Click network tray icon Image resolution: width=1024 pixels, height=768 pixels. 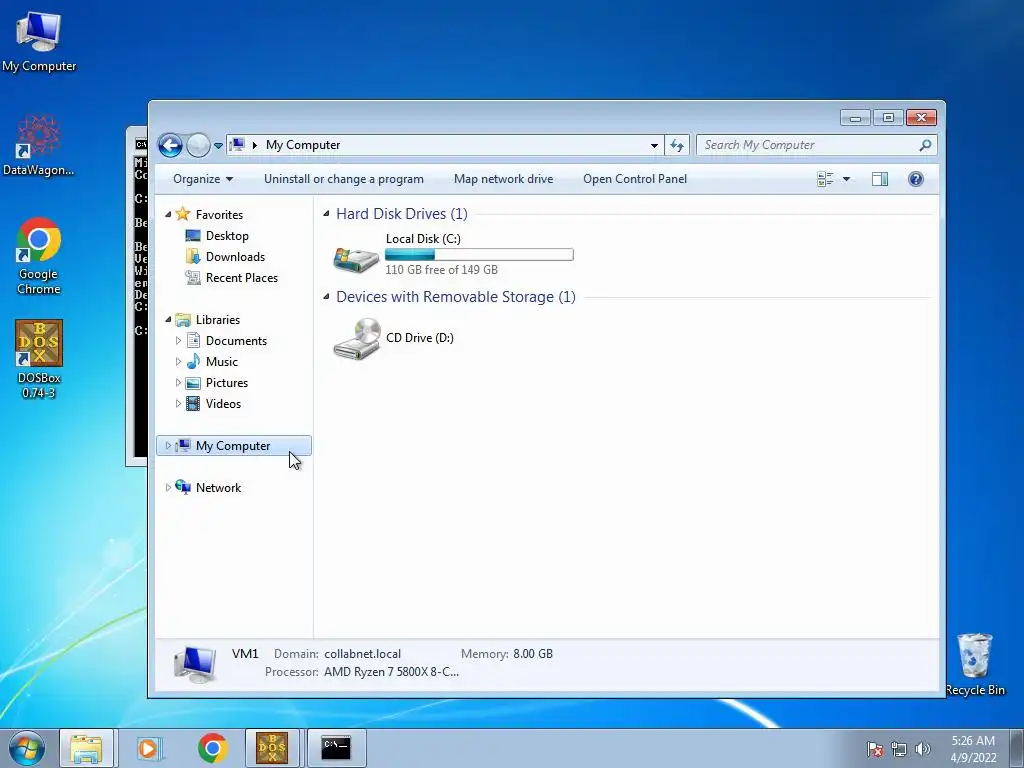click(899, 749)
